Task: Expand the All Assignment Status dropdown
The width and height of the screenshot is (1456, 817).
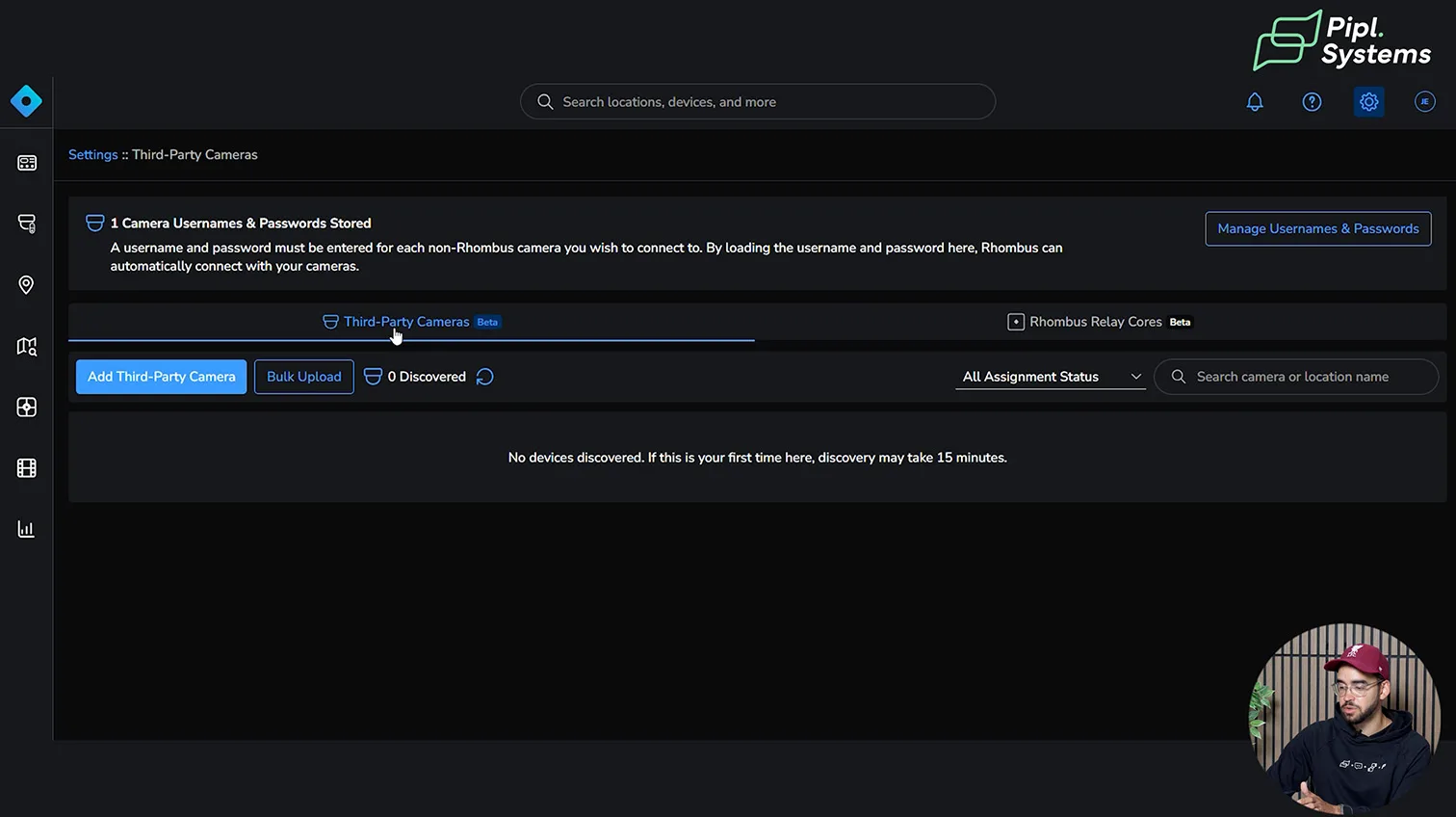Action: [x=1051, y=377]
